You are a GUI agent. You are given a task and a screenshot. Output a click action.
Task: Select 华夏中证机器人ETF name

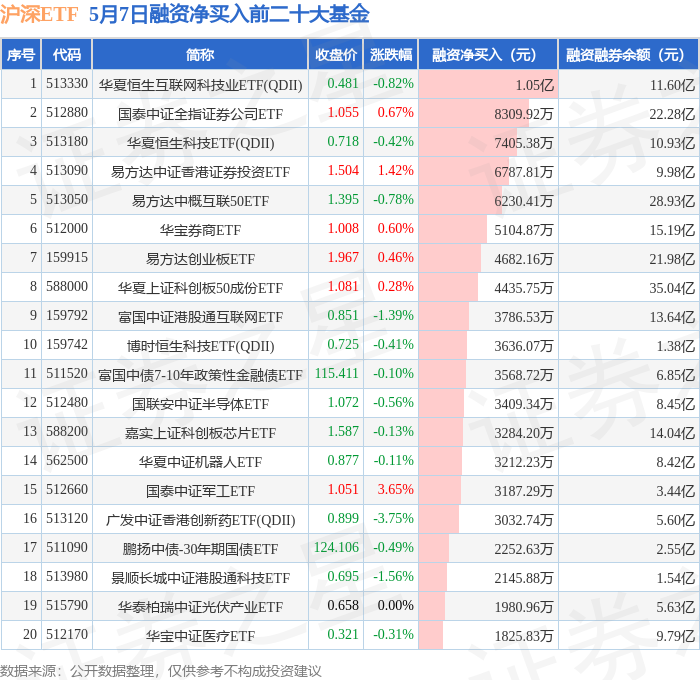pyautogui.click(x=200, y=462)
